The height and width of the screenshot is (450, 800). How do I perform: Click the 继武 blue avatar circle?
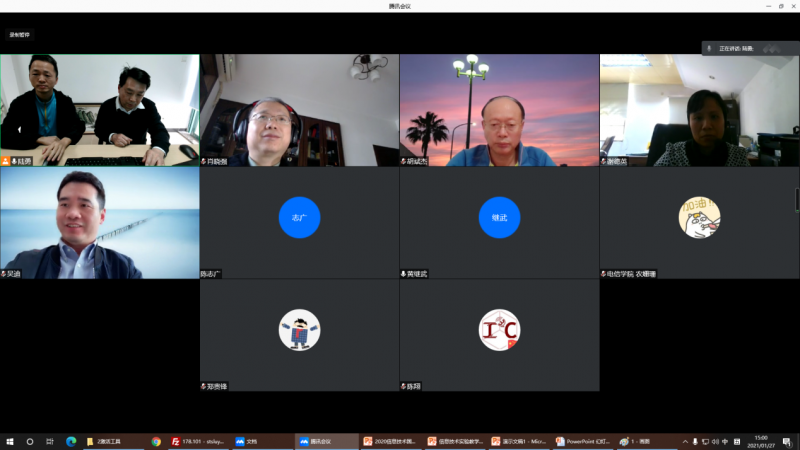499,217
